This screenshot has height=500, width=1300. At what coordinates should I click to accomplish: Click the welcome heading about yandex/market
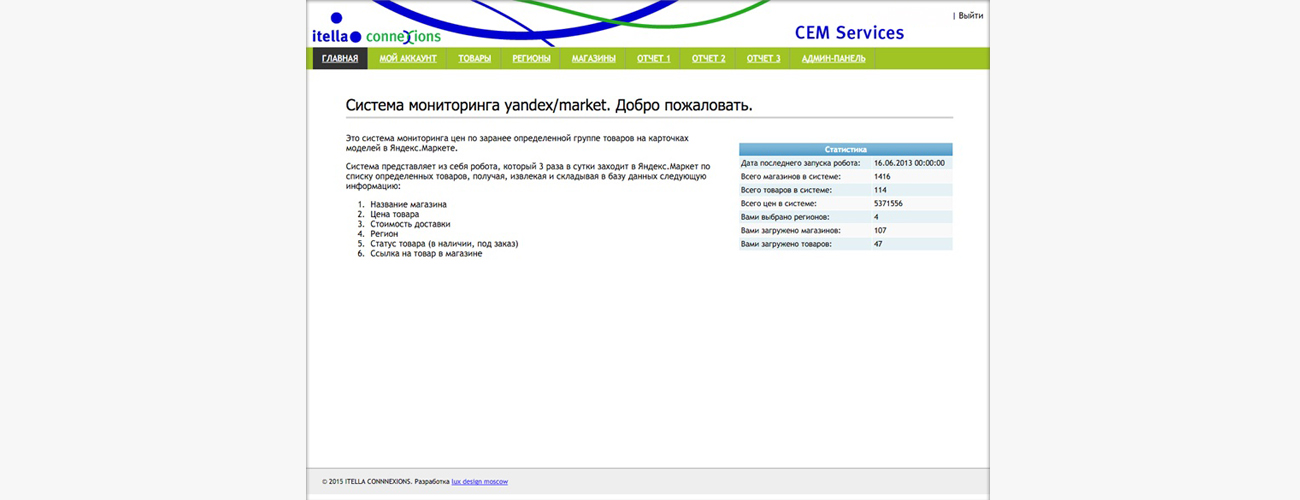pyautogui.click(x=548, y=105)
